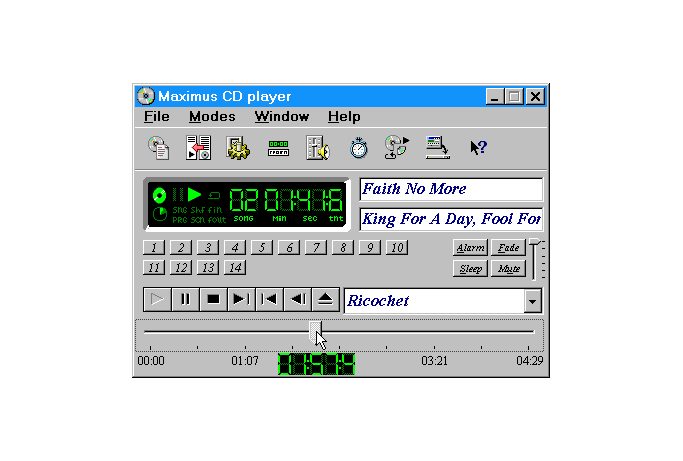Toggle the Fade button
Image resolution: width=683 pixels, height=461 pixels.
pos(508,247)
